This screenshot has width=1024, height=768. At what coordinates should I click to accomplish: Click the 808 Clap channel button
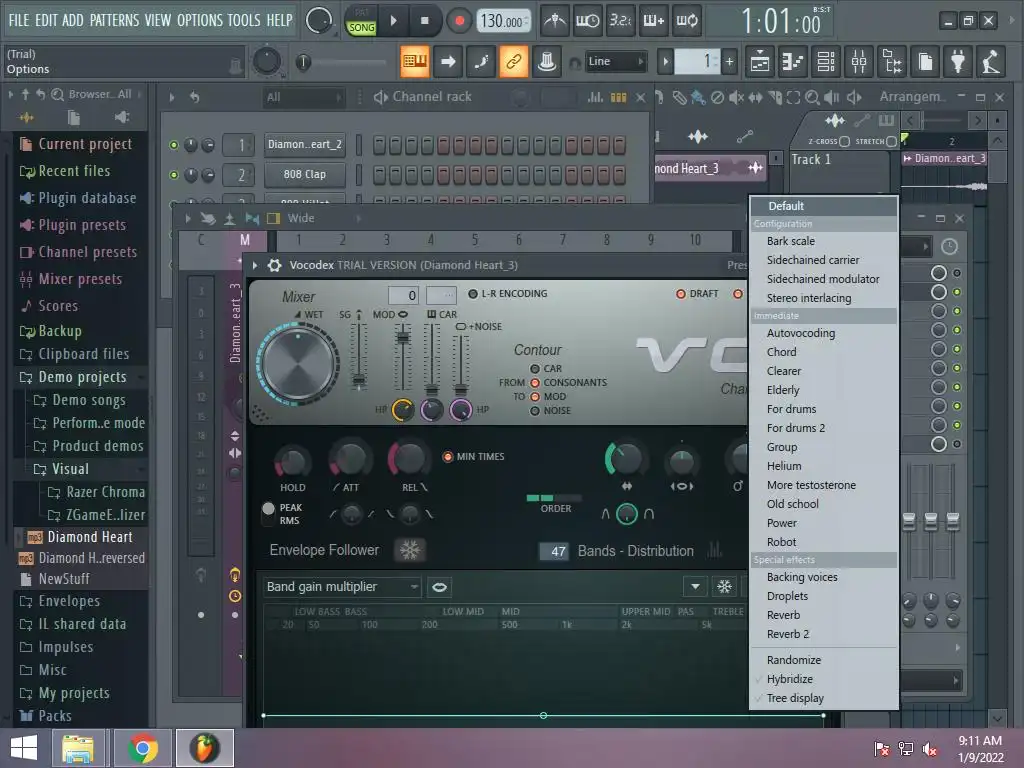click(x=304, y=174)
